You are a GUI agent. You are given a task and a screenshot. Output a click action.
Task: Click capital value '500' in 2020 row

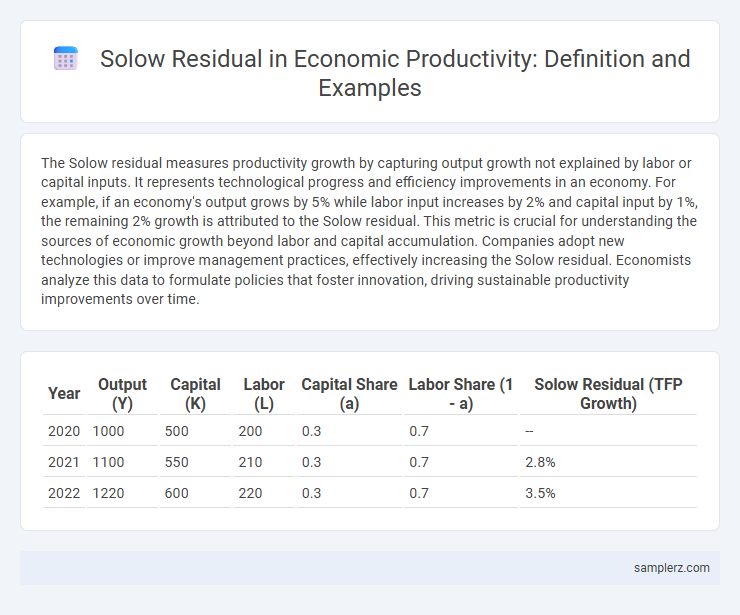(177, 431)
